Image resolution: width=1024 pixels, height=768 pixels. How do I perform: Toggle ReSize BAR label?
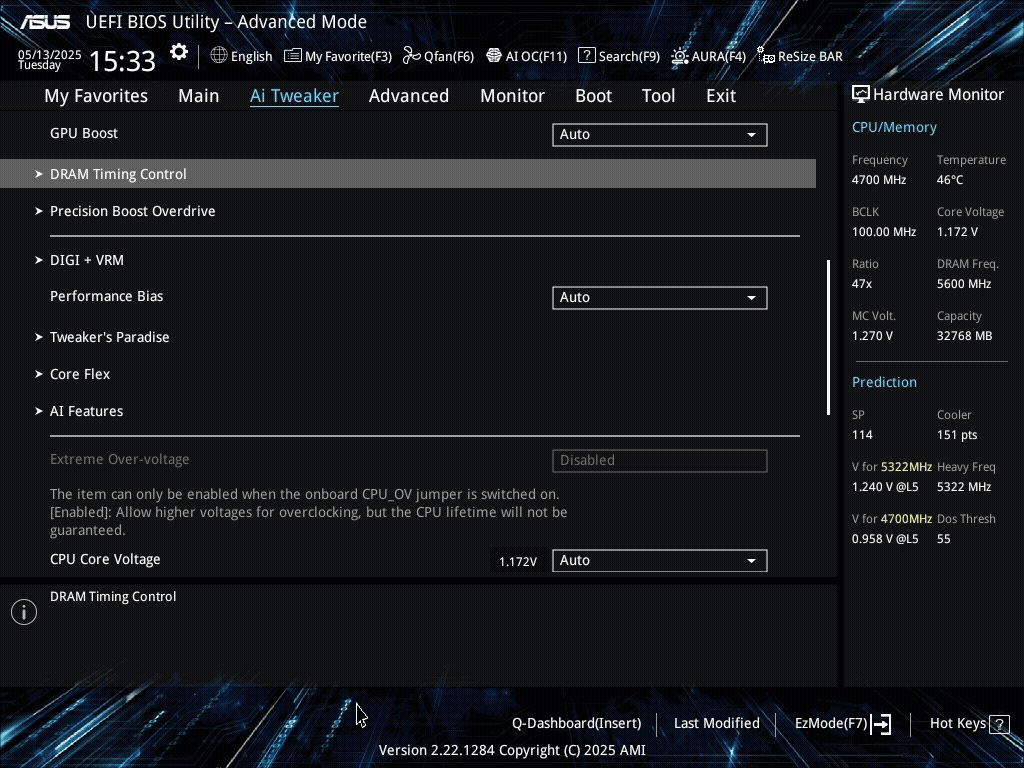[x=810, y=57]
